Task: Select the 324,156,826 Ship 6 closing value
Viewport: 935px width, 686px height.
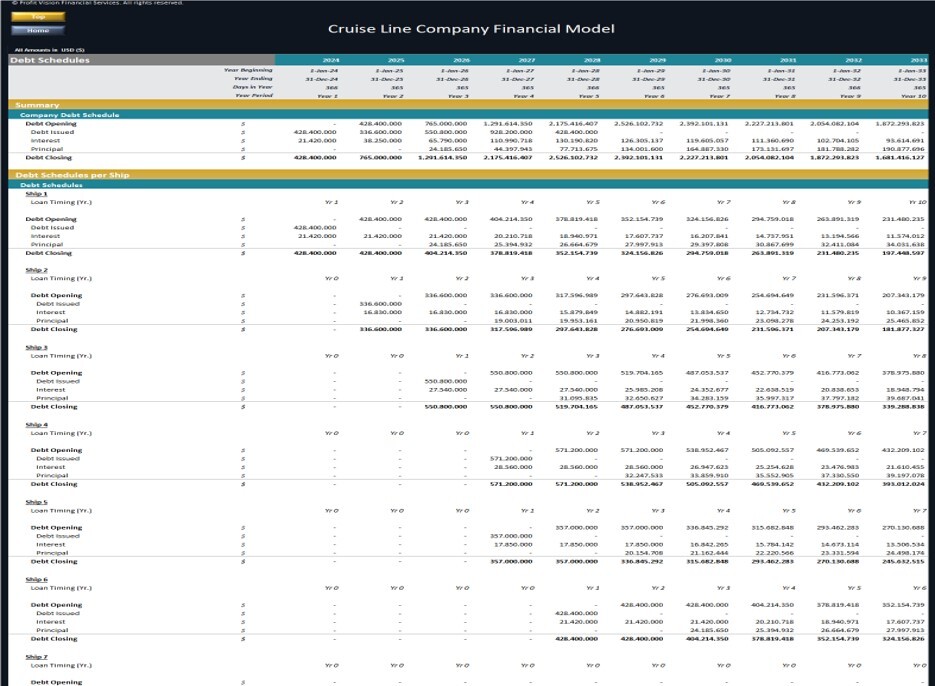Action: 903,639
